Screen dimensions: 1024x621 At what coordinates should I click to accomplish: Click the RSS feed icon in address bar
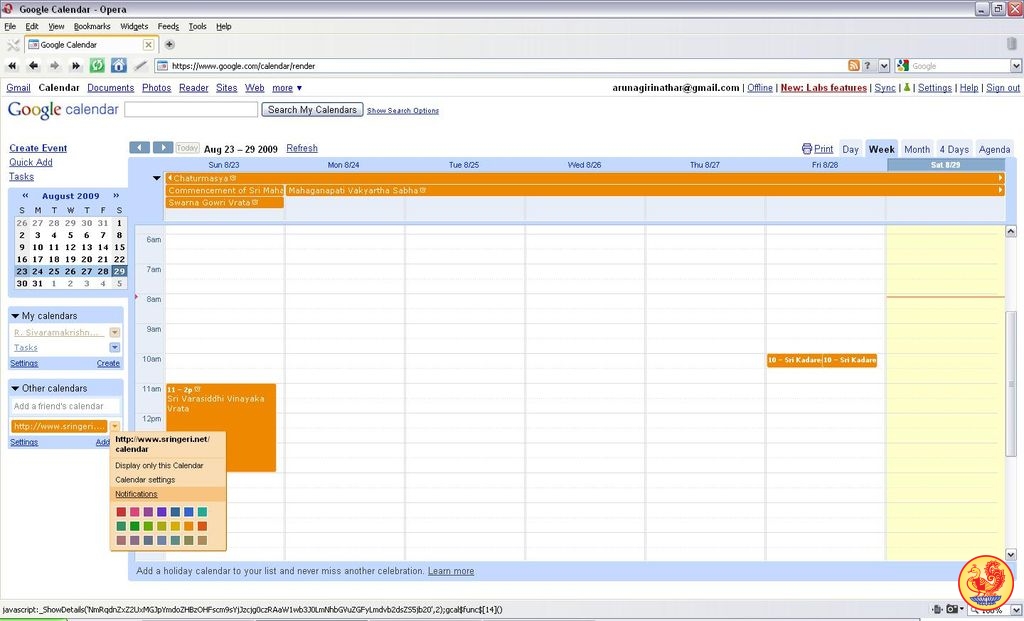(x=854, y=65)
